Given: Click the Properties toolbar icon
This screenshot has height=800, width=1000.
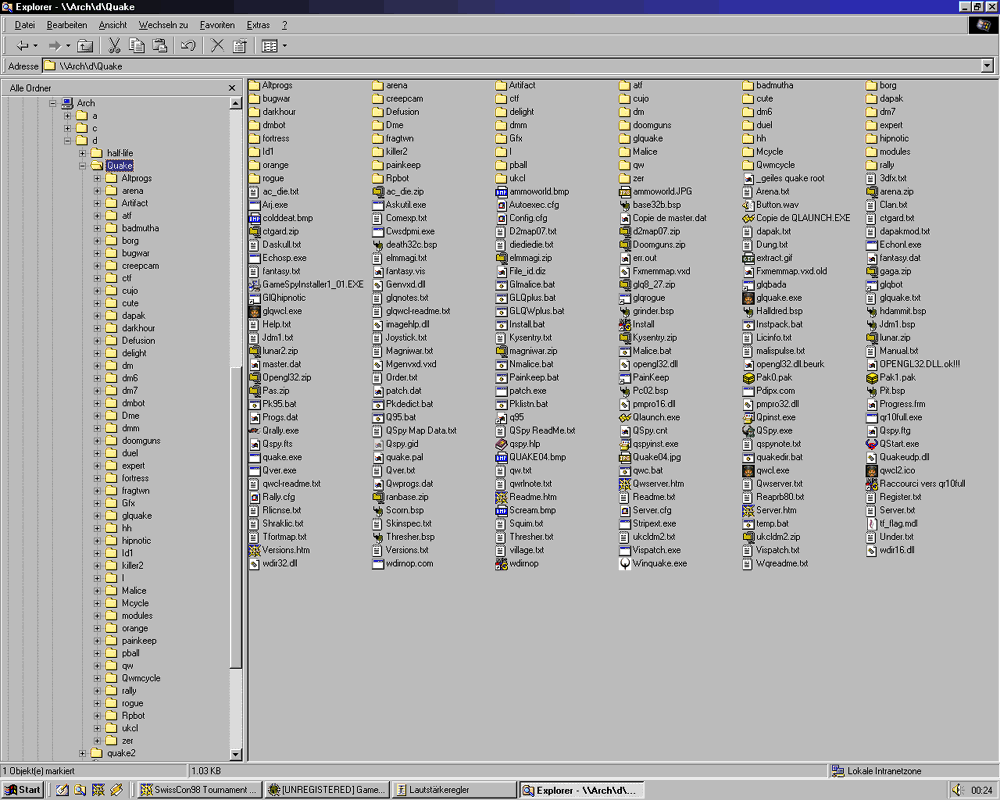Looking at the screenshot, I should [240, 46].
